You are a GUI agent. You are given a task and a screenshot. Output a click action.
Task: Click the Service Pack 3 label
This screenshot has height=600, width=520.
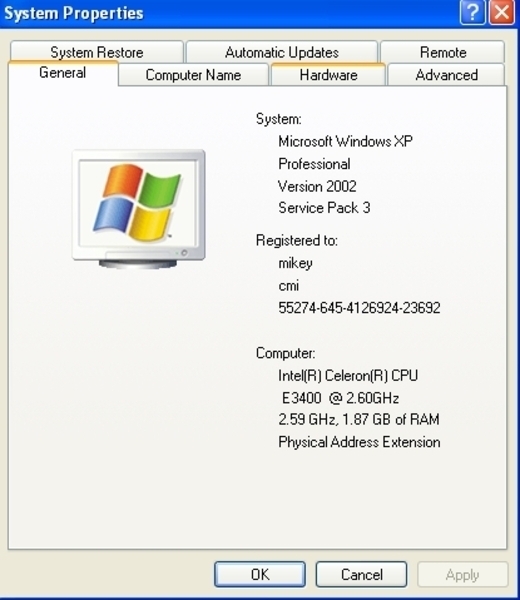(324, 208)
